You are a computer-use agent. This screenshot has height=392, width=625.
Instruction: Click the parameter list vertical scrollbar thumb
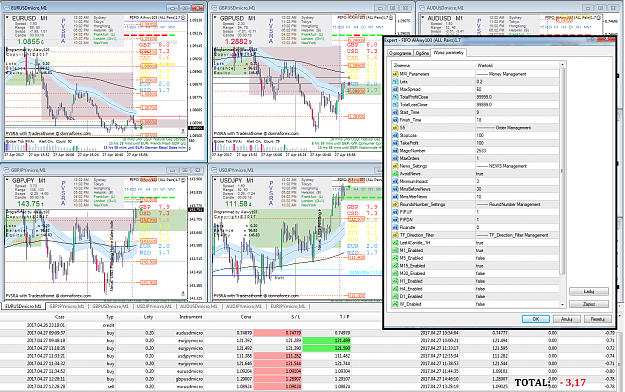[x=562, y=171]
